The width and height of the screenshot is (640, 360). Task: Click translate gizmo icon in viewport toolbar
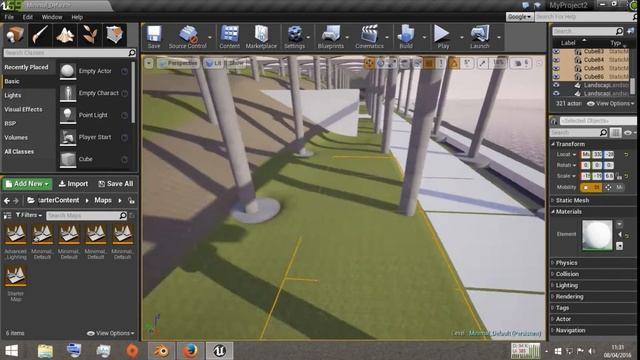(x=369, y=63)
